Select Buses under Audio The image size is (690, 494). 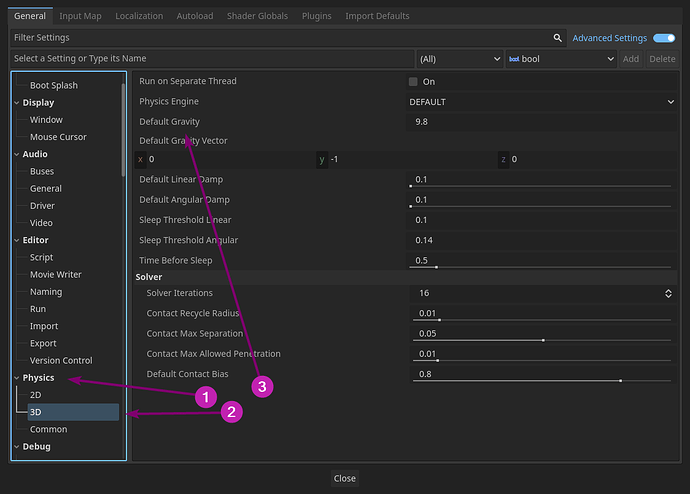point(42,171)
